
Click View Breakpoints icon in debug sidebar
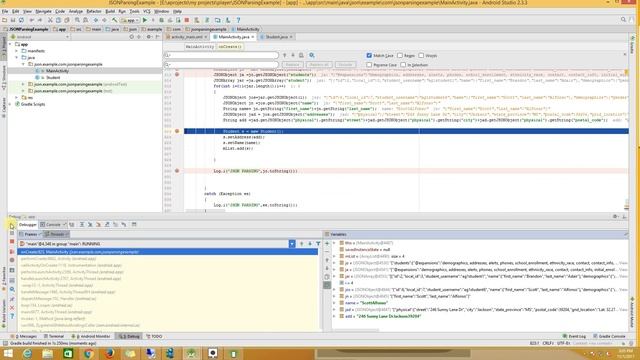tap(12, 251)
